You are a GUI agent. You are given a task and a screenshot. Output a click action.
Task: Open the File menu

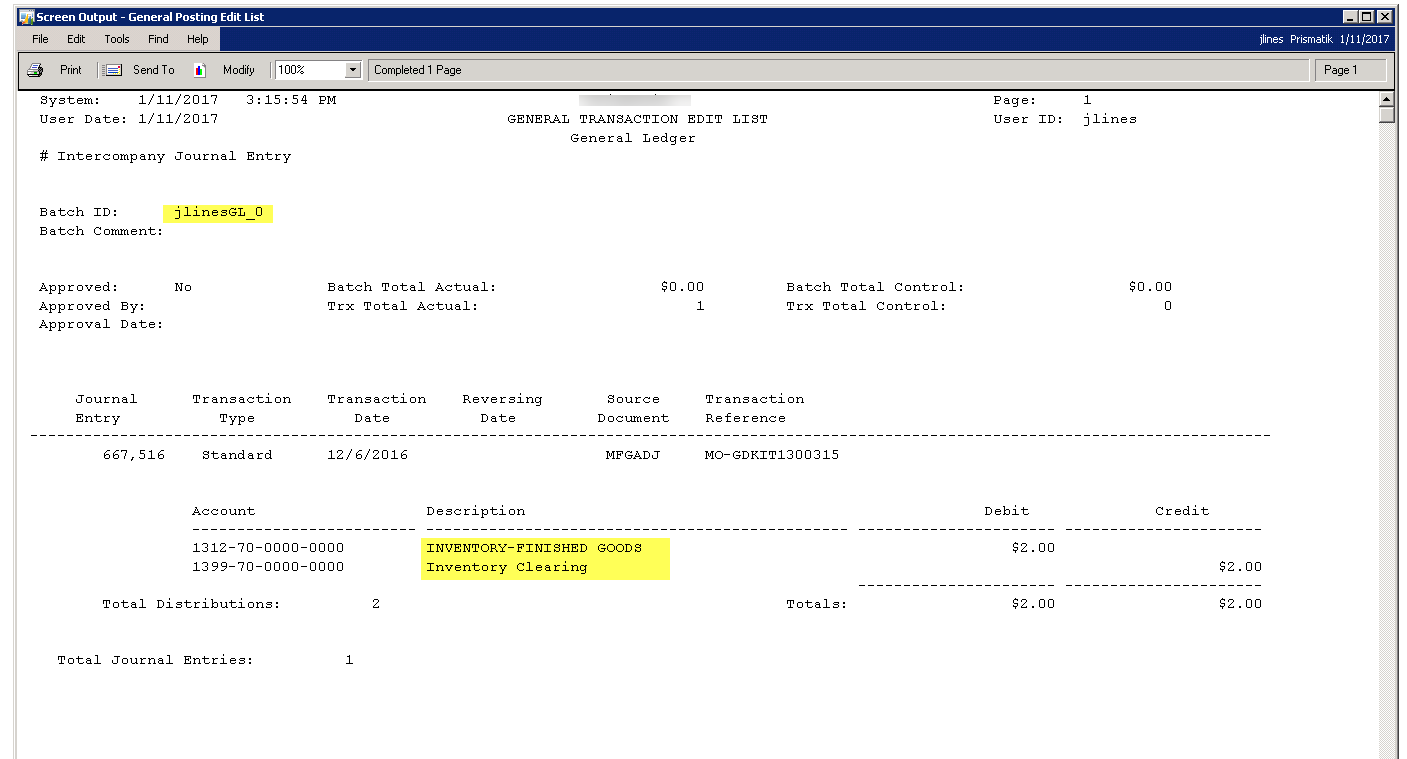tap(40, 39)
